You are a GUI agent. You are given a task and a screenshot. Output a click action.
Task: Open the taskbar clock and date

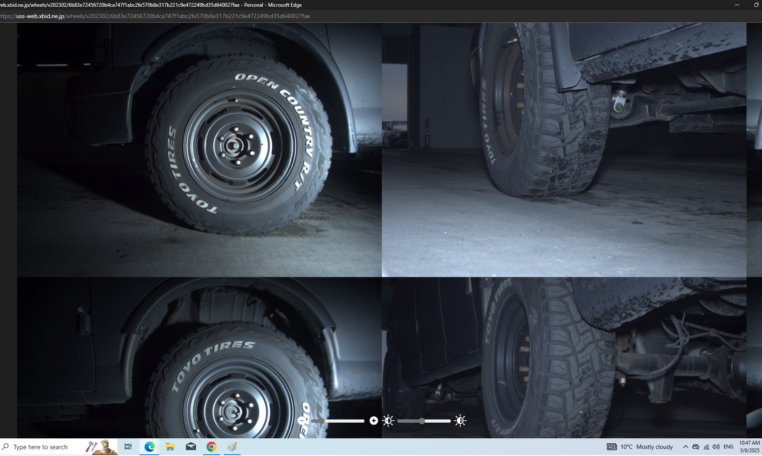pos(749,447)
